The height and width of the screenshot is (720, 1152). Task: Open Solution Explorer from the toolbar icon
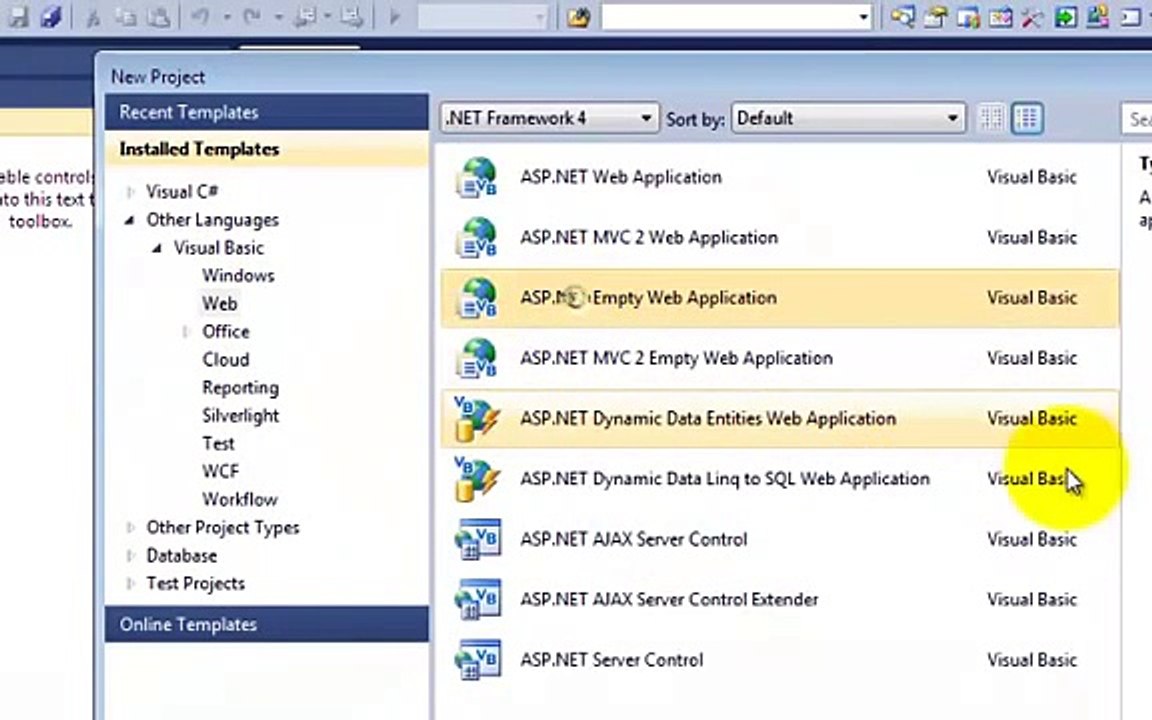903,16
